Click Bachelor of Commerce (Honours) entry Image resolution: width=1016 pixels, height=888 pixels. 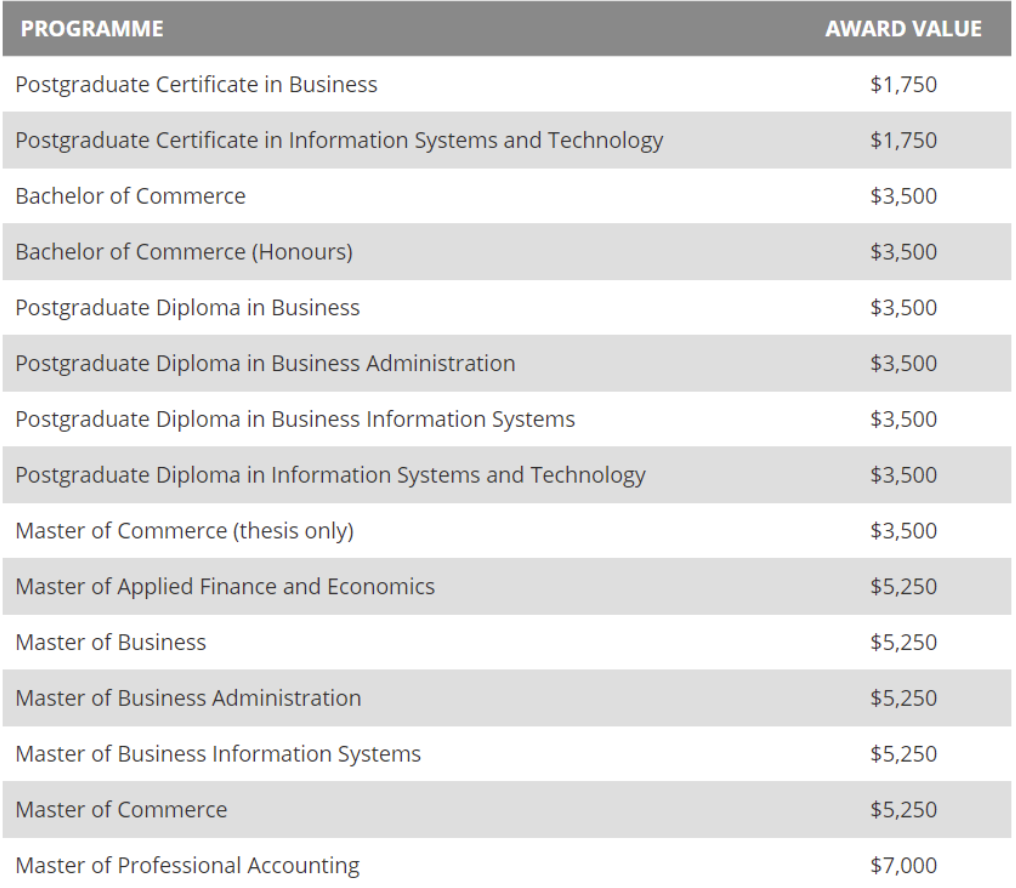click(184, 252)
